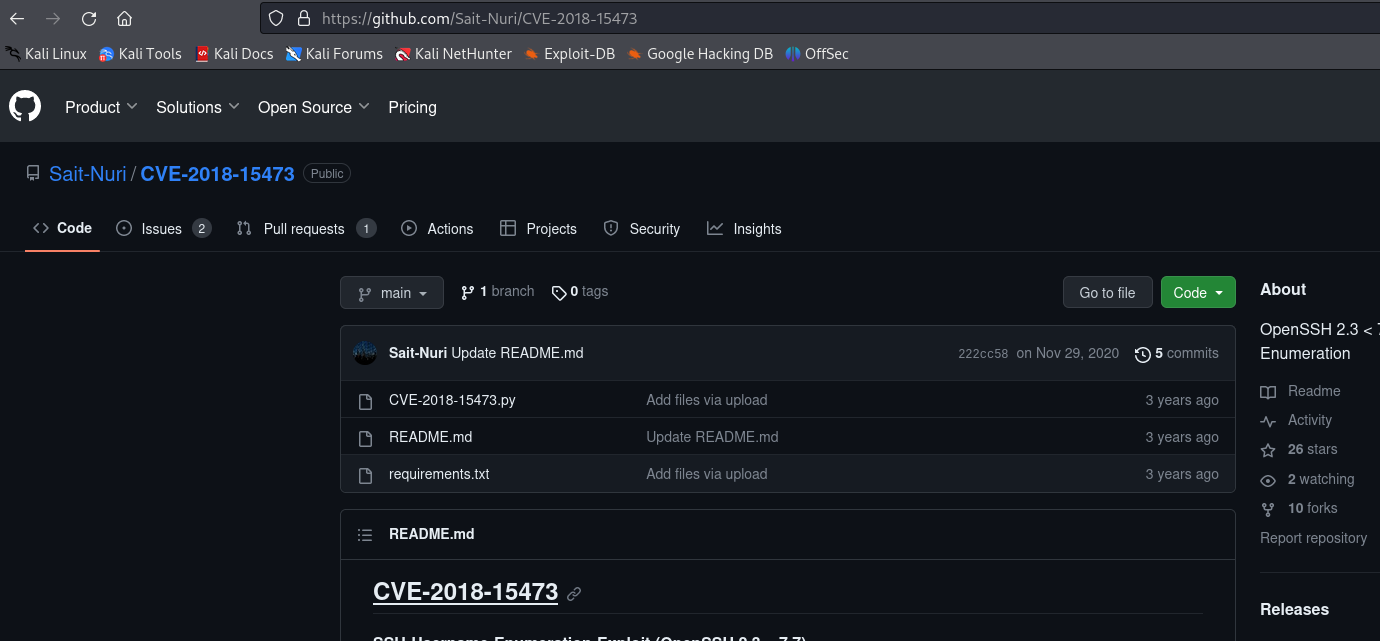This screenshot has width=1380, height=641.
Task: Click the CVE-2018-15473 README heading
Action: (x=465, y=591)
